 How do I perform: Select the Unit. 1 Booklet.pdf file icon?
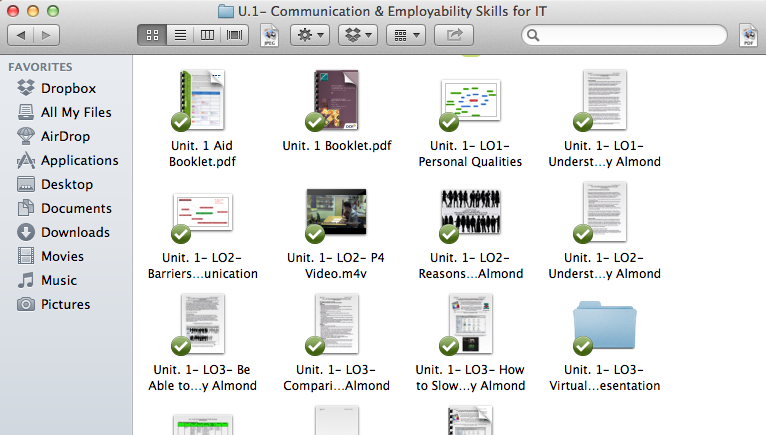pyautogui.click(x=337, y=100)
